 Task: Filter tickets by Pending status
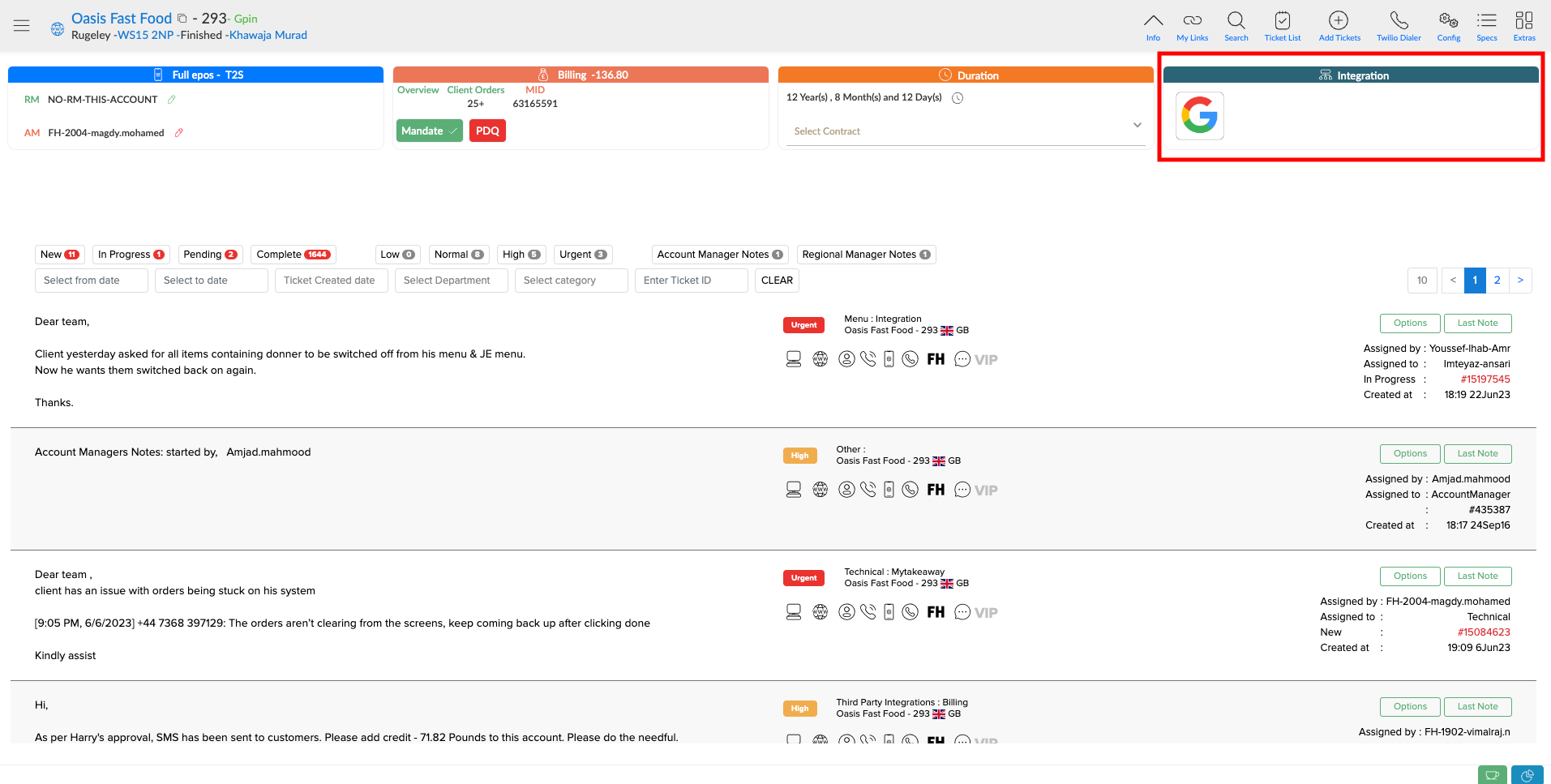[210, 255]
